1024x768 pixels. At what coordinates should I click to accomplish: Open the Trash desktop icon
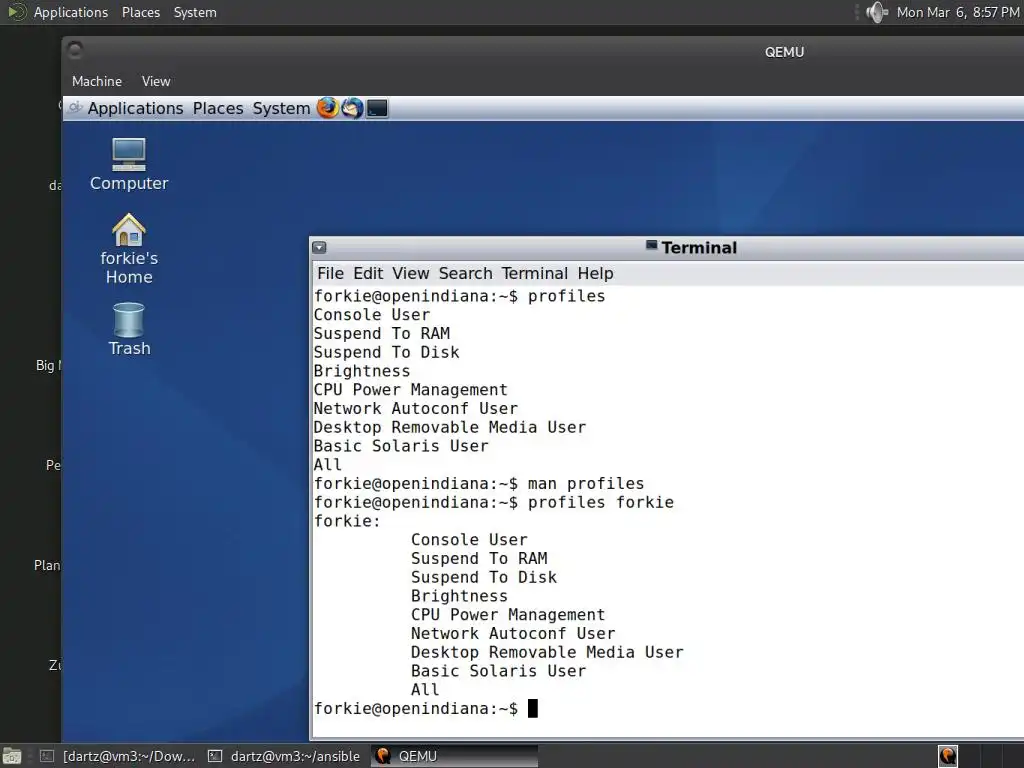pyautogui.click(x=129, y=329)
